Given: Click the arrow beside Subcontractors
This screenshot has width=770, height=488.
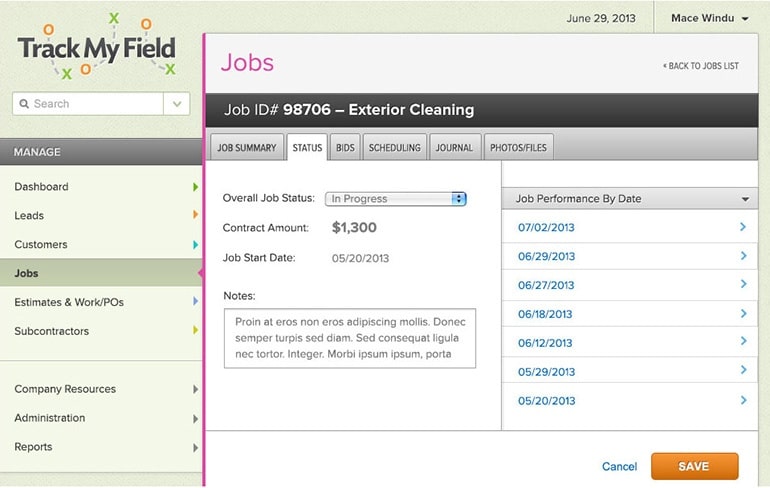Looking at the screenshot, I should click(195, 331).
